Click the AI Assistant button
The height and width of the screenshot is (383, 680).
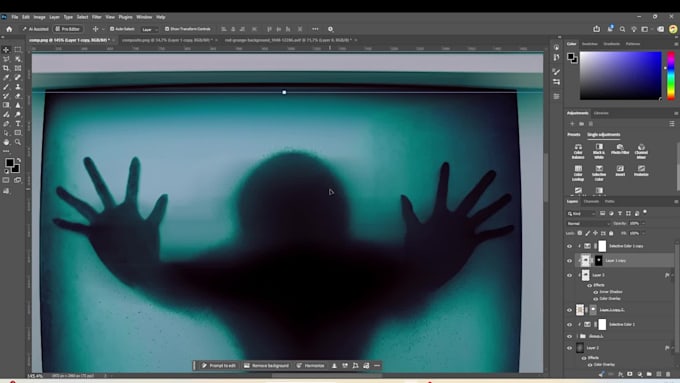point(35,29)
